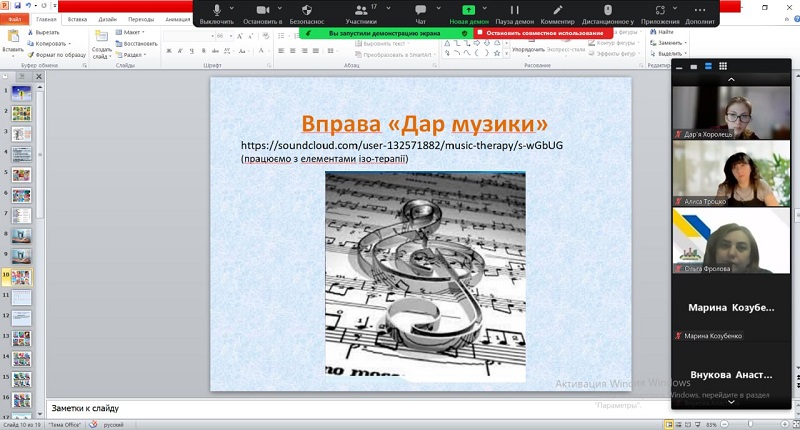800x430 pixels.
Task: Click the Undo arrow in quick access toolbar
Action: pos(29,6)
